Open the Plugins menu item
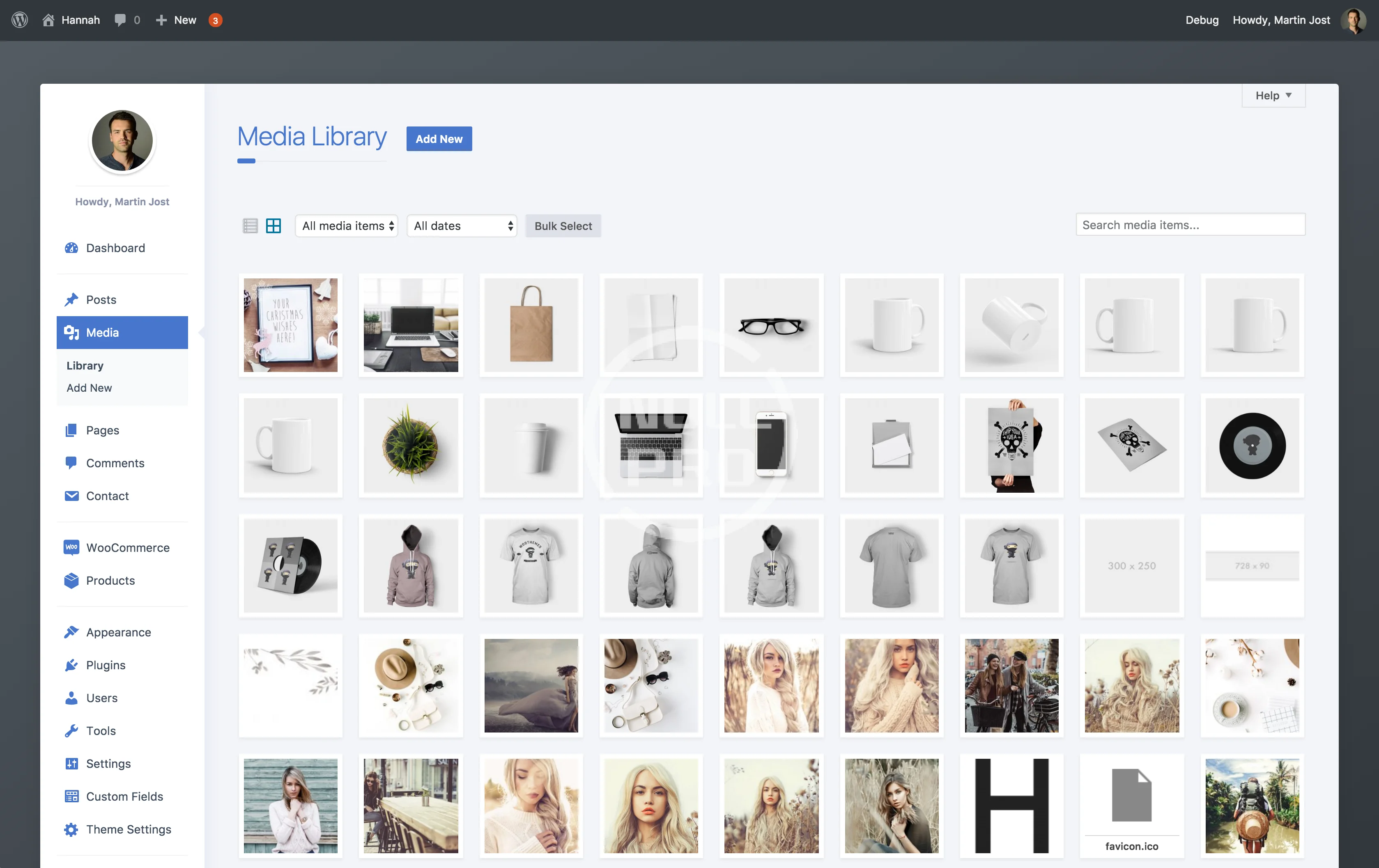1379x868 pixels. click(x=106, y=665)
